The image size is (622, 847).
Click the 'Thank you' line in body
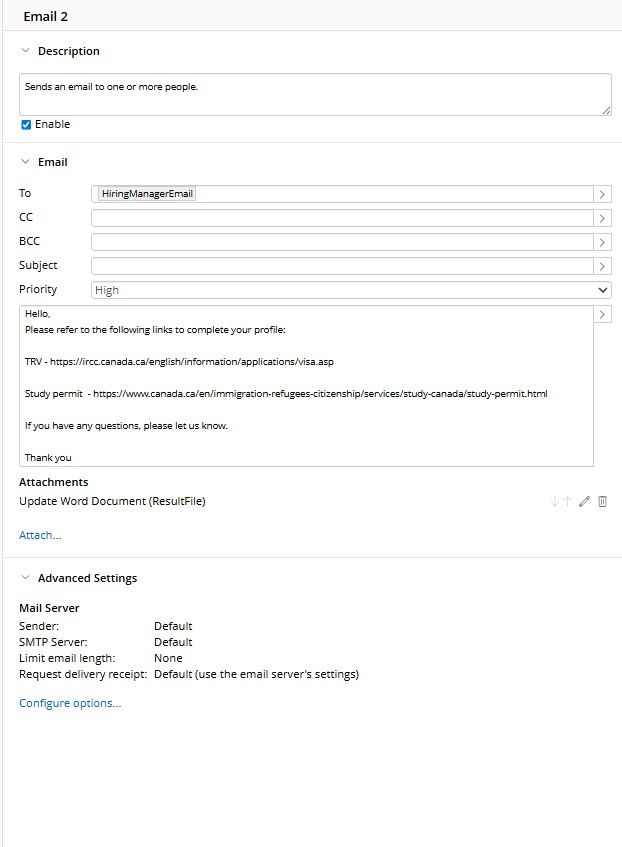click(x=48, y=458)
